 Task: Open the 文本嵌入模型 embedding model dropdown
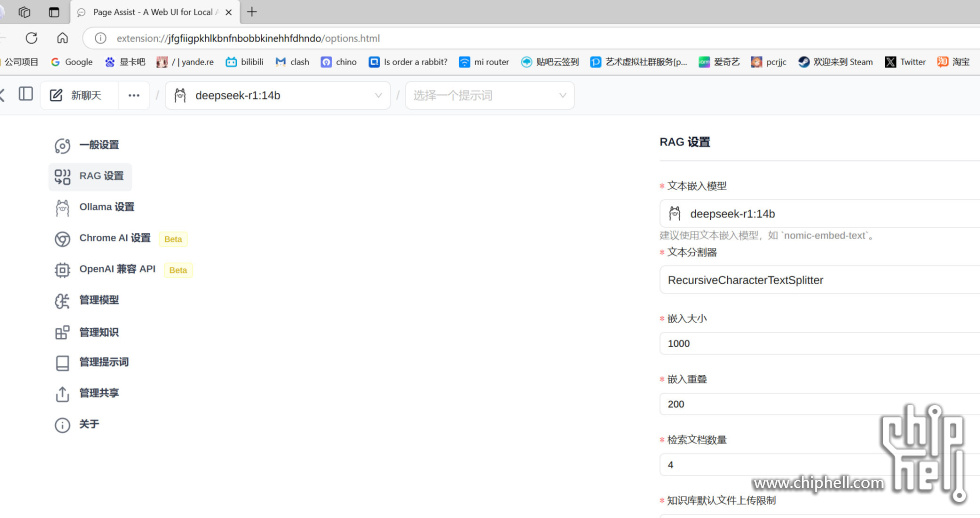coord(819,214)
